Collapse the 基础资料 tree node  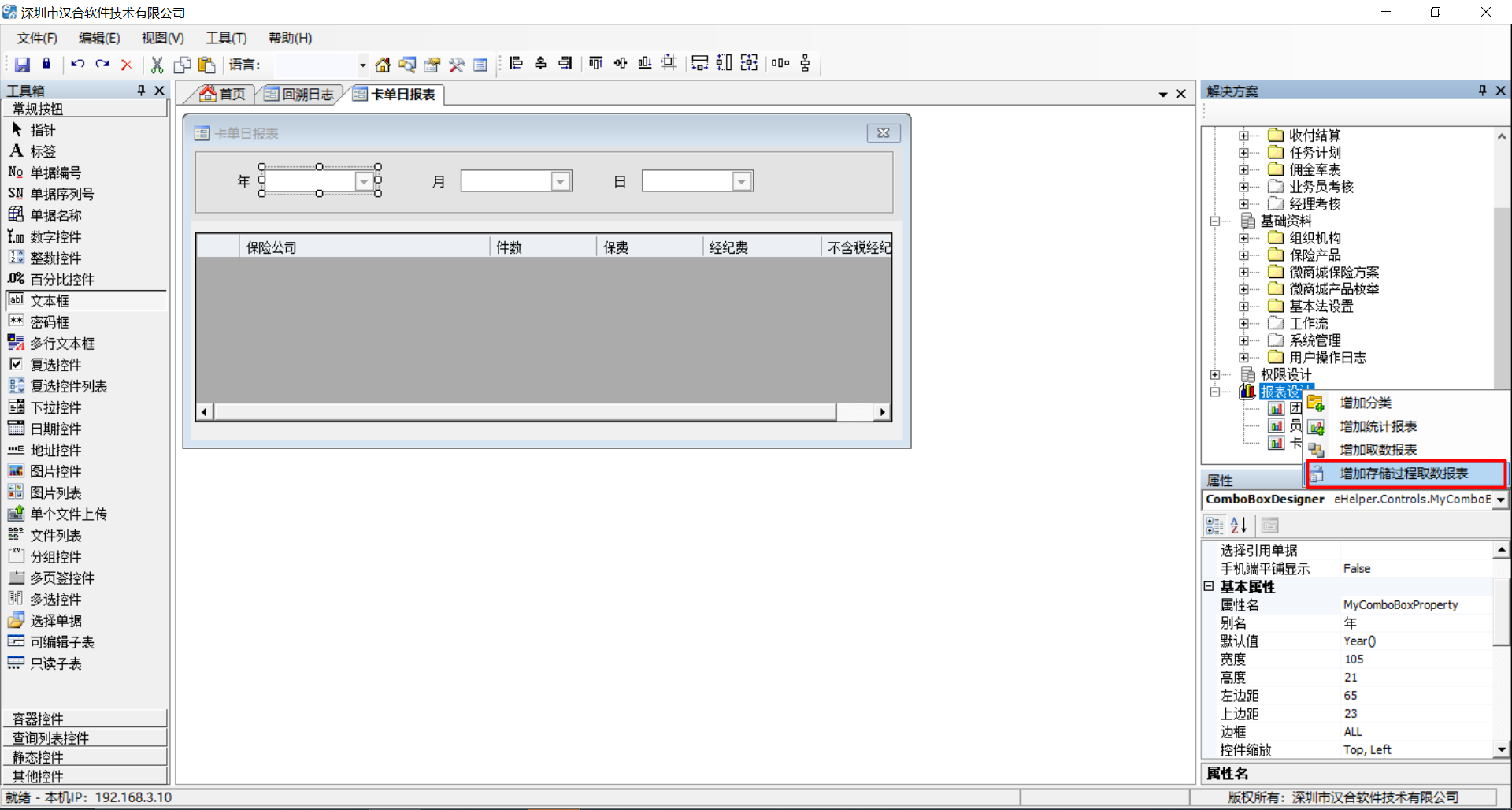click(1215, 221)
